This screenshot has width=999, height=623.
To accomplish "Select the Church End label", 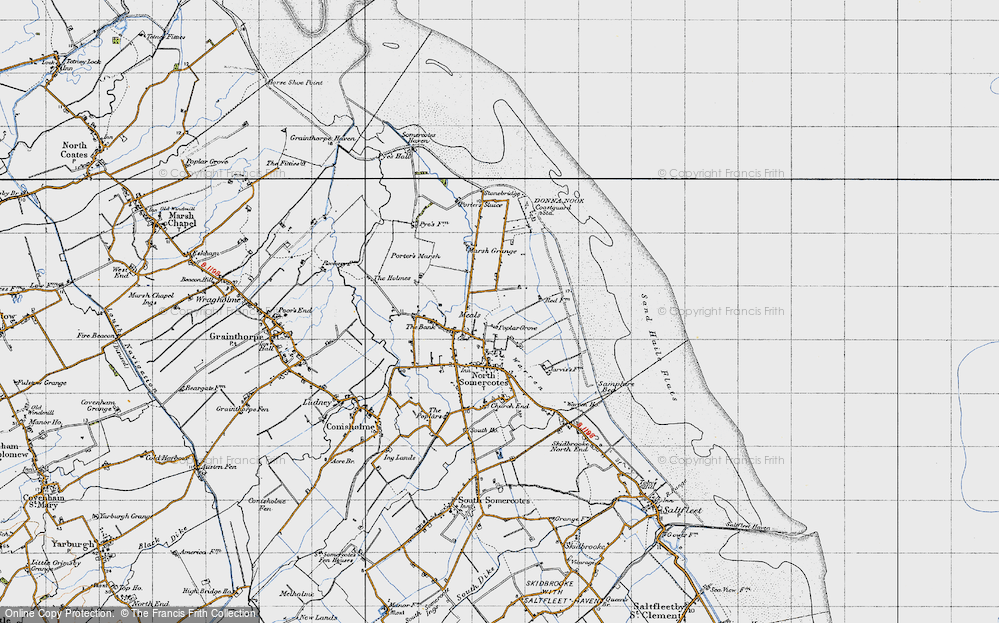I will [x=509, y=406].
